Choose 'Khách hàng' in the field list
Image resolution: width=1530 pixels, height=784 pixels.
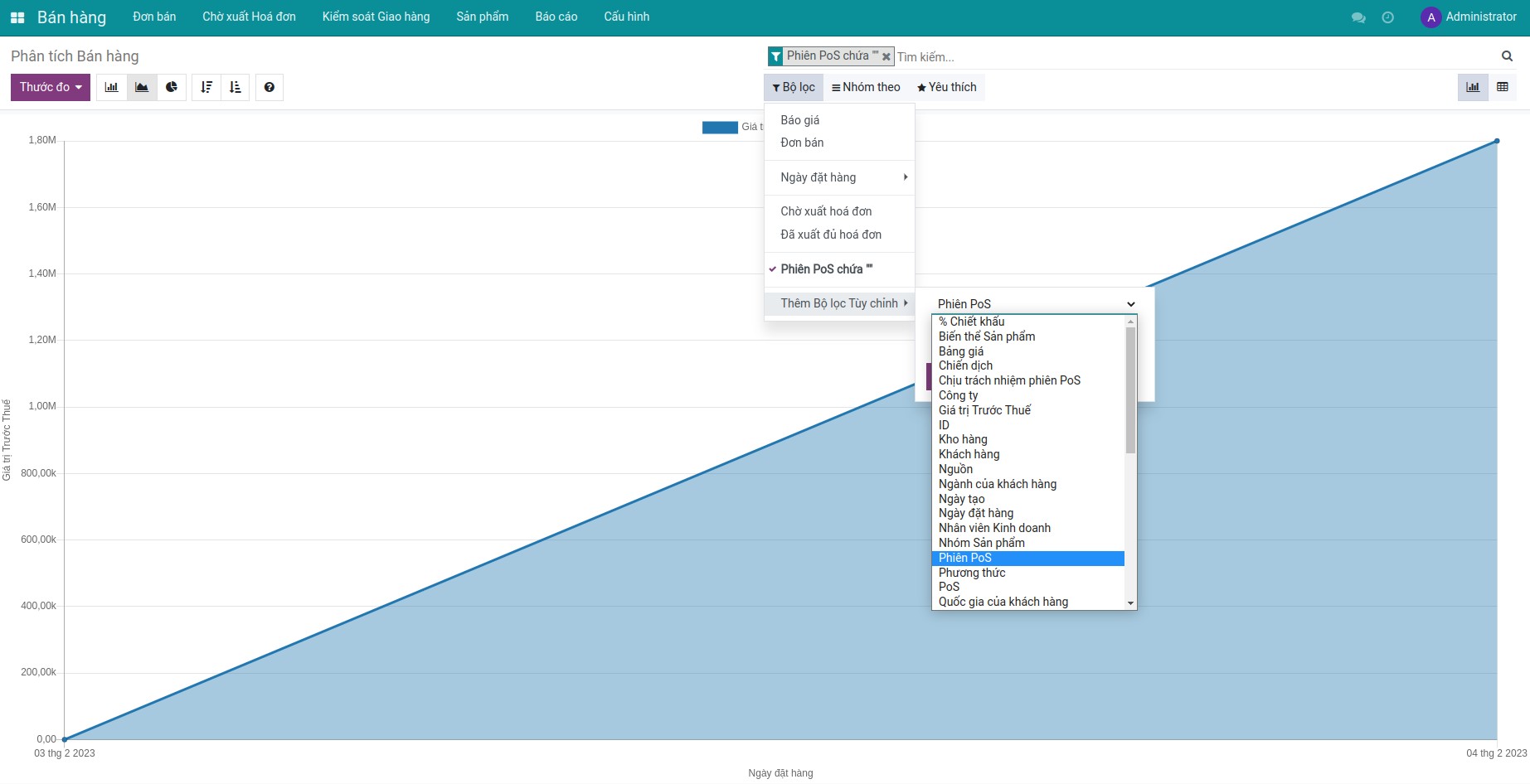969,454
